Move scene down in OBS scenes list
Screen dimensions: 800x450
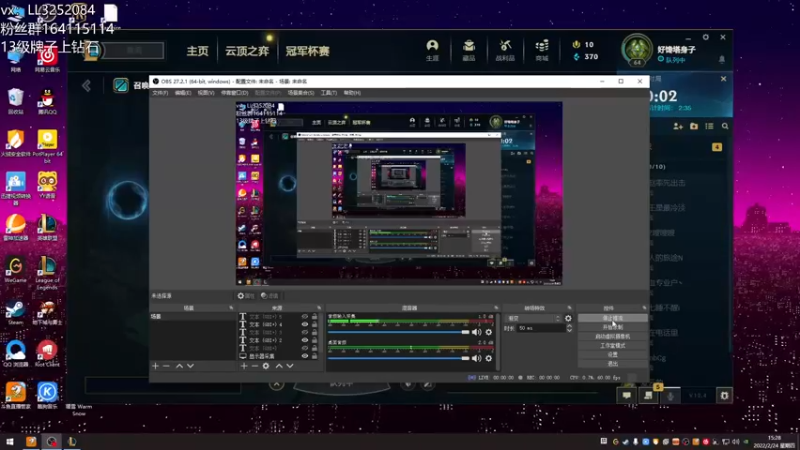point(190,366)
